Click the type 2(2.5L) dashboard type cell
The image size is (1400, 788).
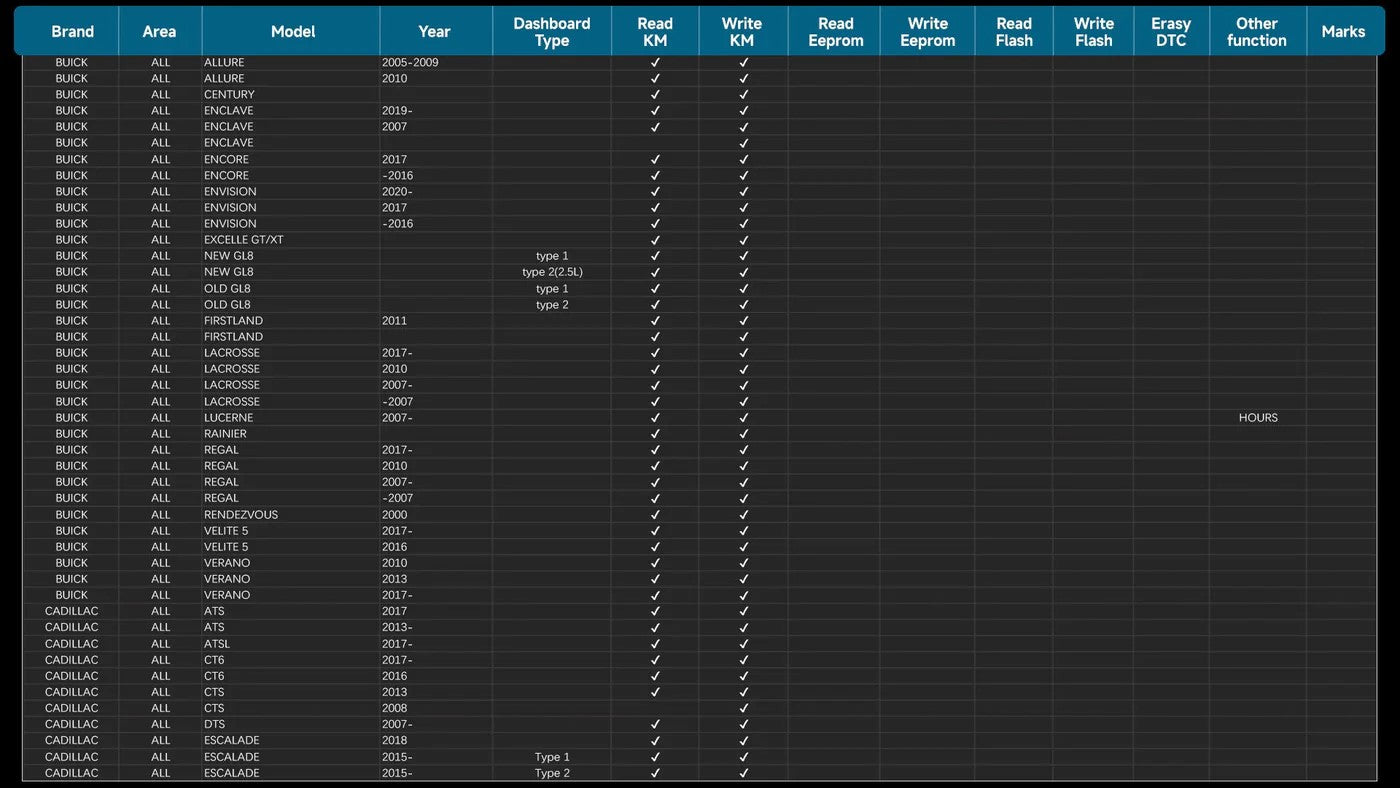[x=552, y=272]
